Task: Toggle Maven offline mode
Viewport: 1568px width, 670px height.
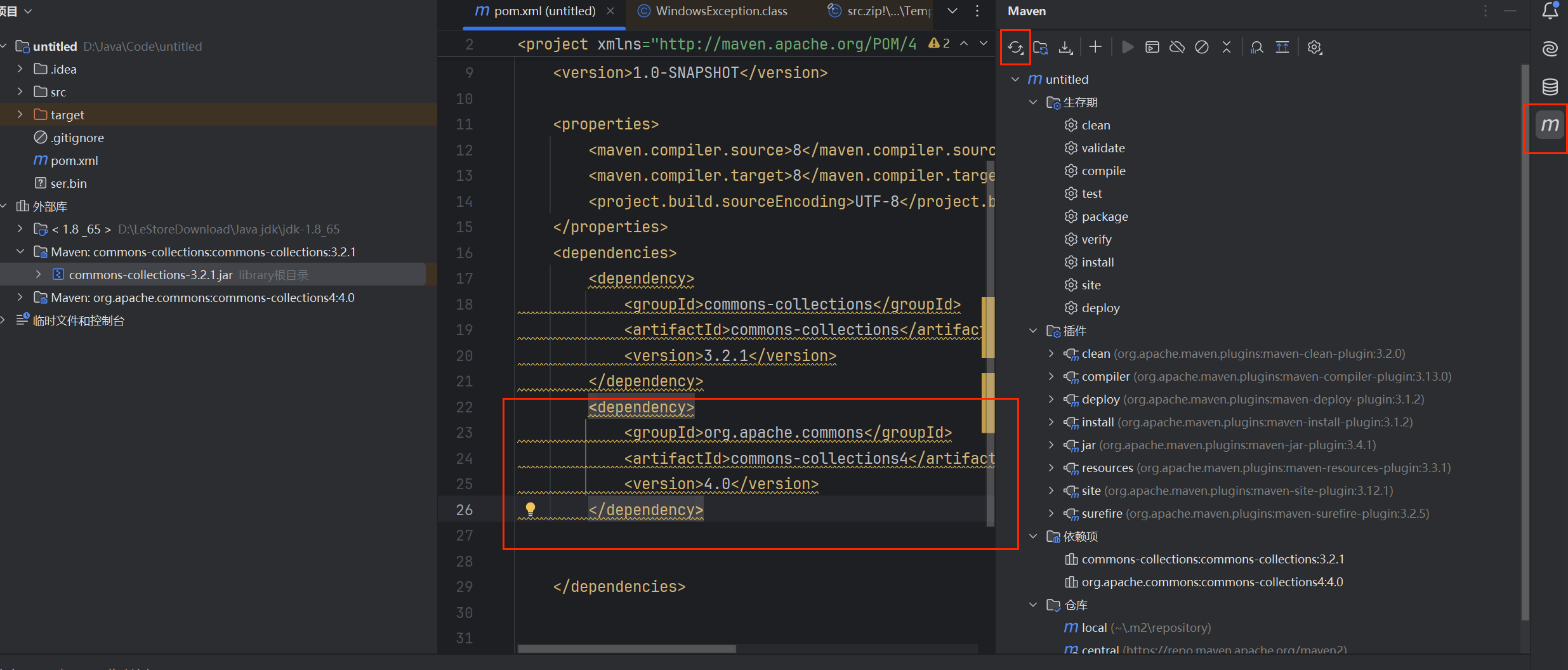Action: click(x=1177, y=48)
